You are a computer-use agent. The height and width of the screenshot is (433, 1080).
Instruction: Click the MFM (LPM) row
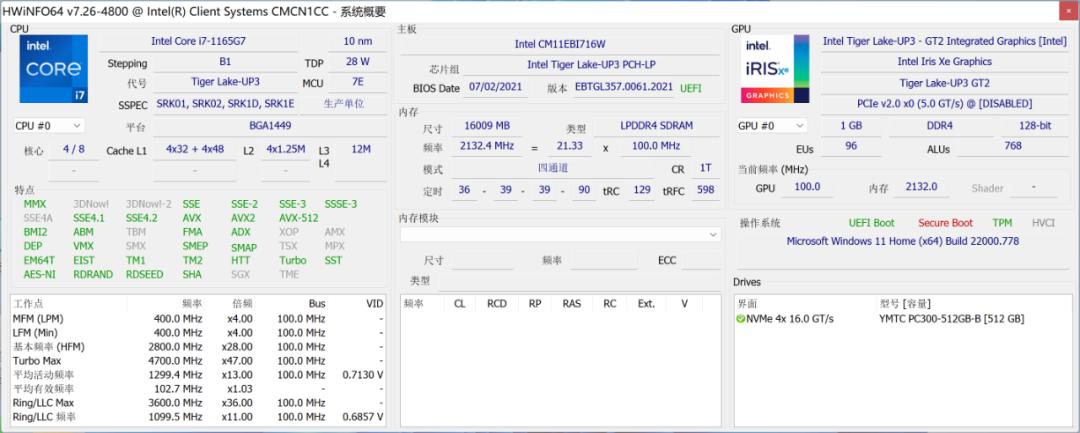coord(198,319)
